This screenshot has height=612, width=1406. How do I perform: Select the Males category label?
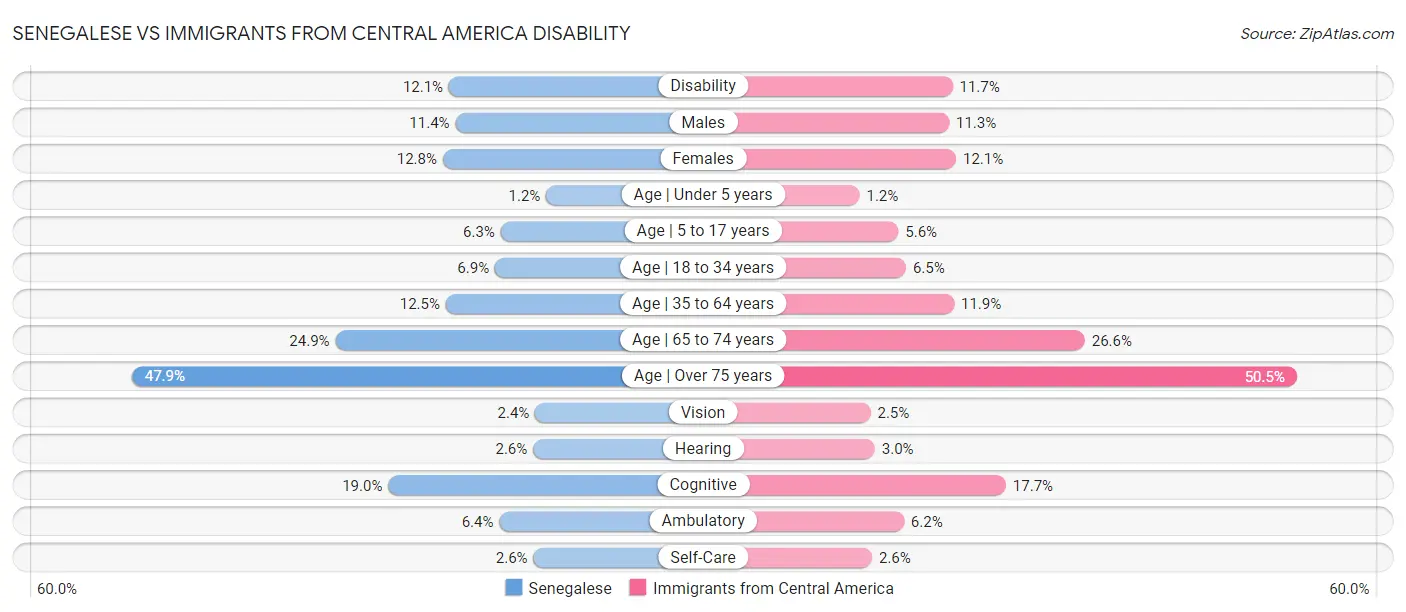coord(703,122)
